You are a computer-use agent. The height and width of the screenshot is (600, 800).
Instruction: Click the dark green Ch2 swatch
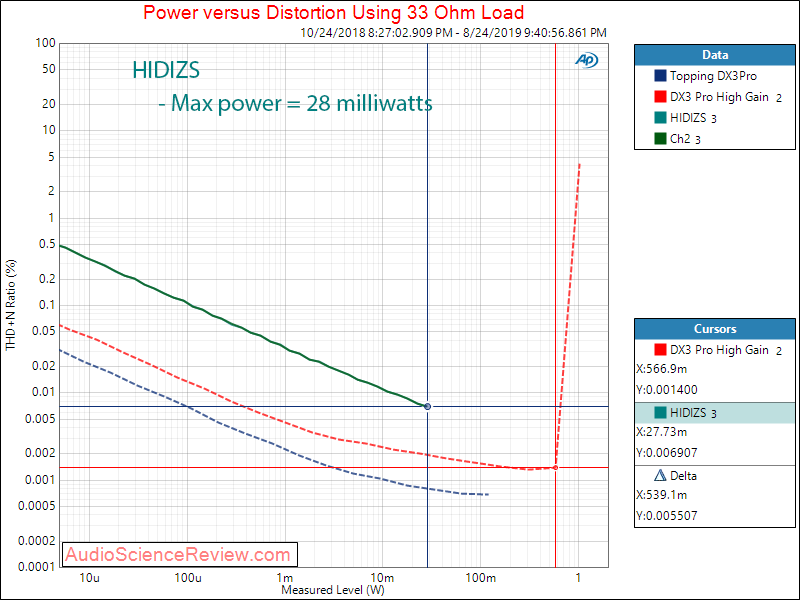click(x=660, y=138)
